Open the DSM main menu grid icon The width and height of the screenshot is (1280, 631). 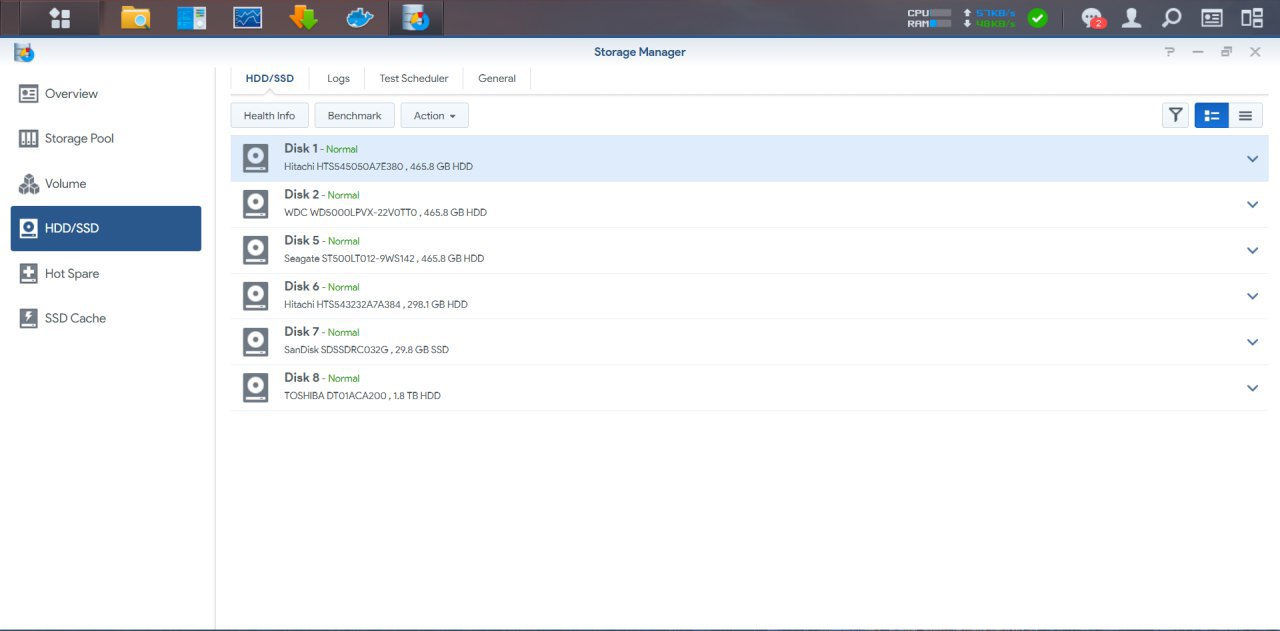[x=60, y=18]
